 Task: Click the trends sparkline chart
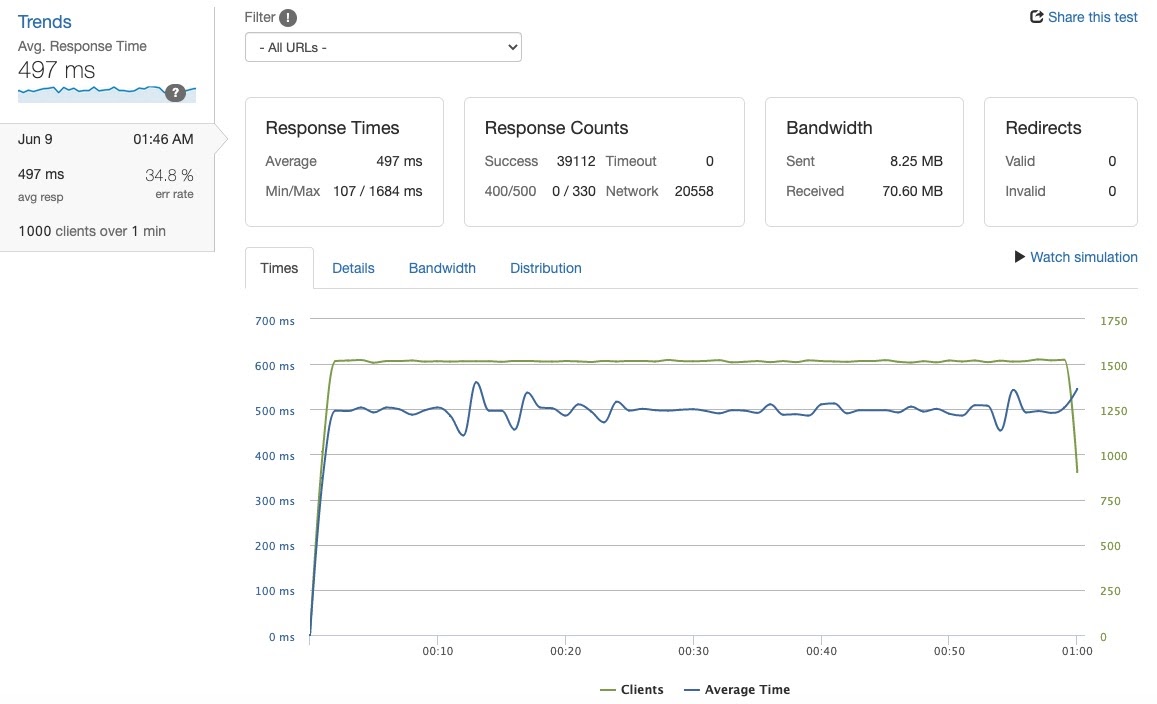[x=107, y=94]
